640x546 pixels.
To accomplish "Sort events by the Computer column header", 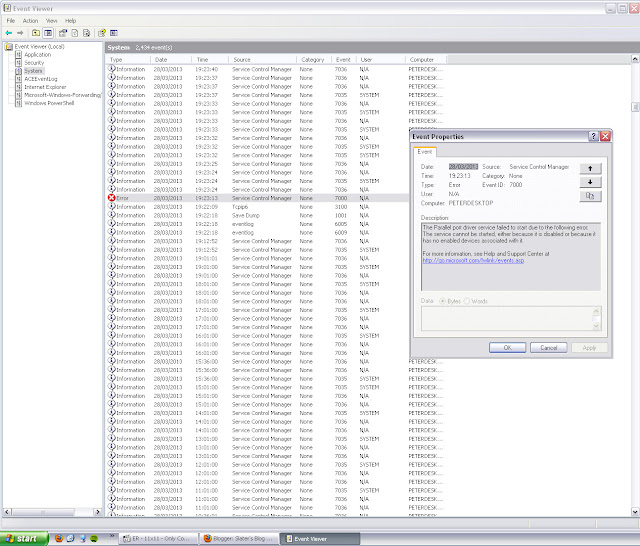I will pos(426,60).
